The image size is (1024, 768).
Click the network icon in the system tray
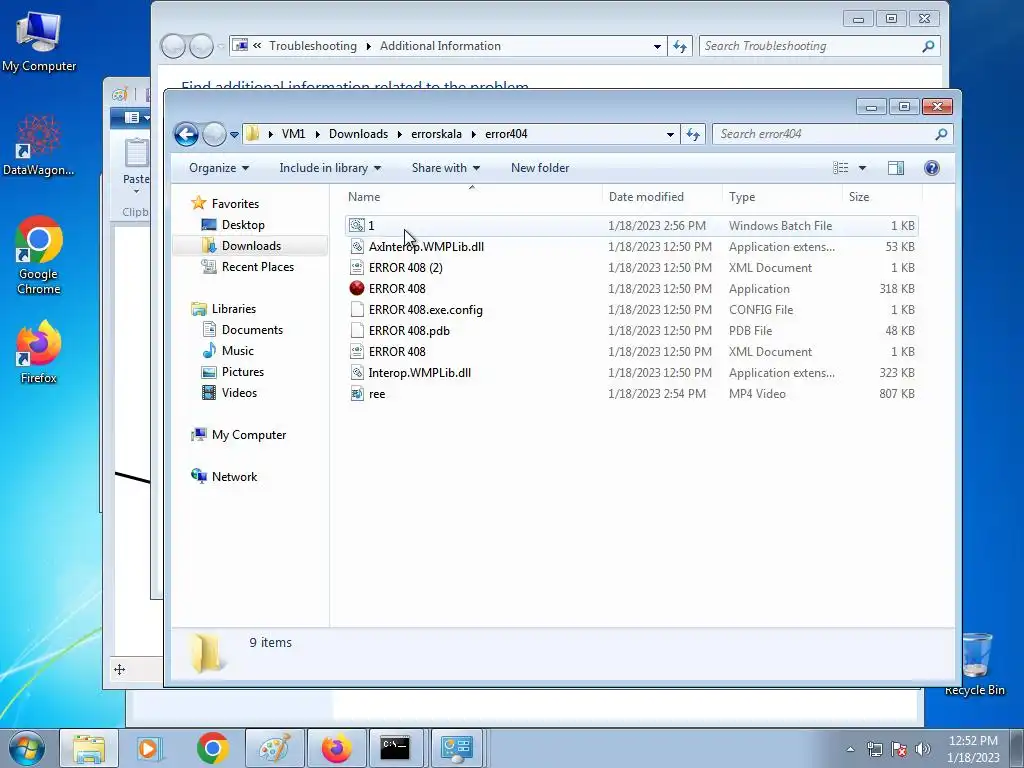[x=874, y=749]
